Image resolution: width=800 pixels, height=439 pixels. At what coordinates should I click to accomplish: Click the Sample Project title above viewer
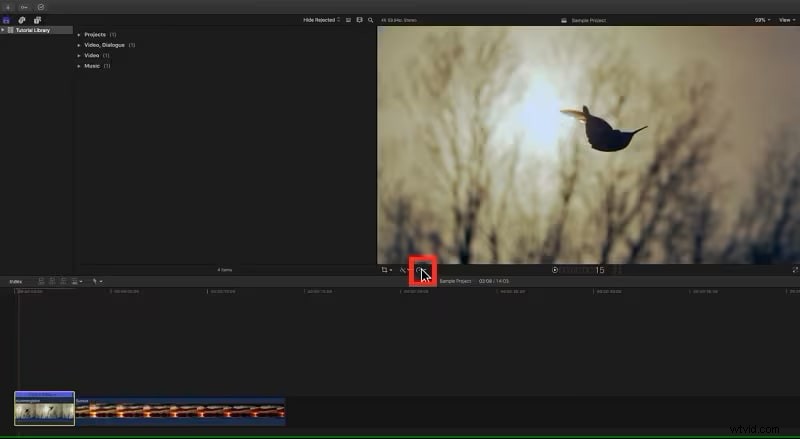[x=588, y=20]
